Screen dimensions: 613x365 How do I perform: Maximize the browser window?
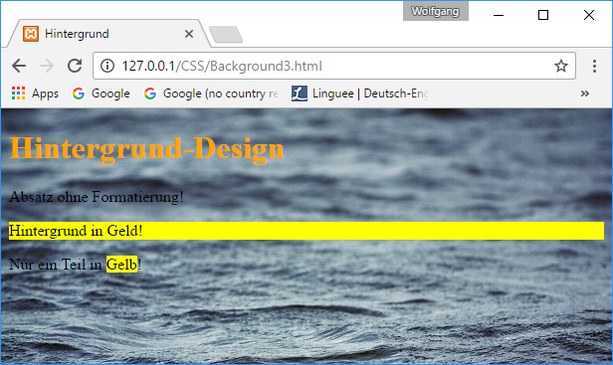(x=543, y=15)
